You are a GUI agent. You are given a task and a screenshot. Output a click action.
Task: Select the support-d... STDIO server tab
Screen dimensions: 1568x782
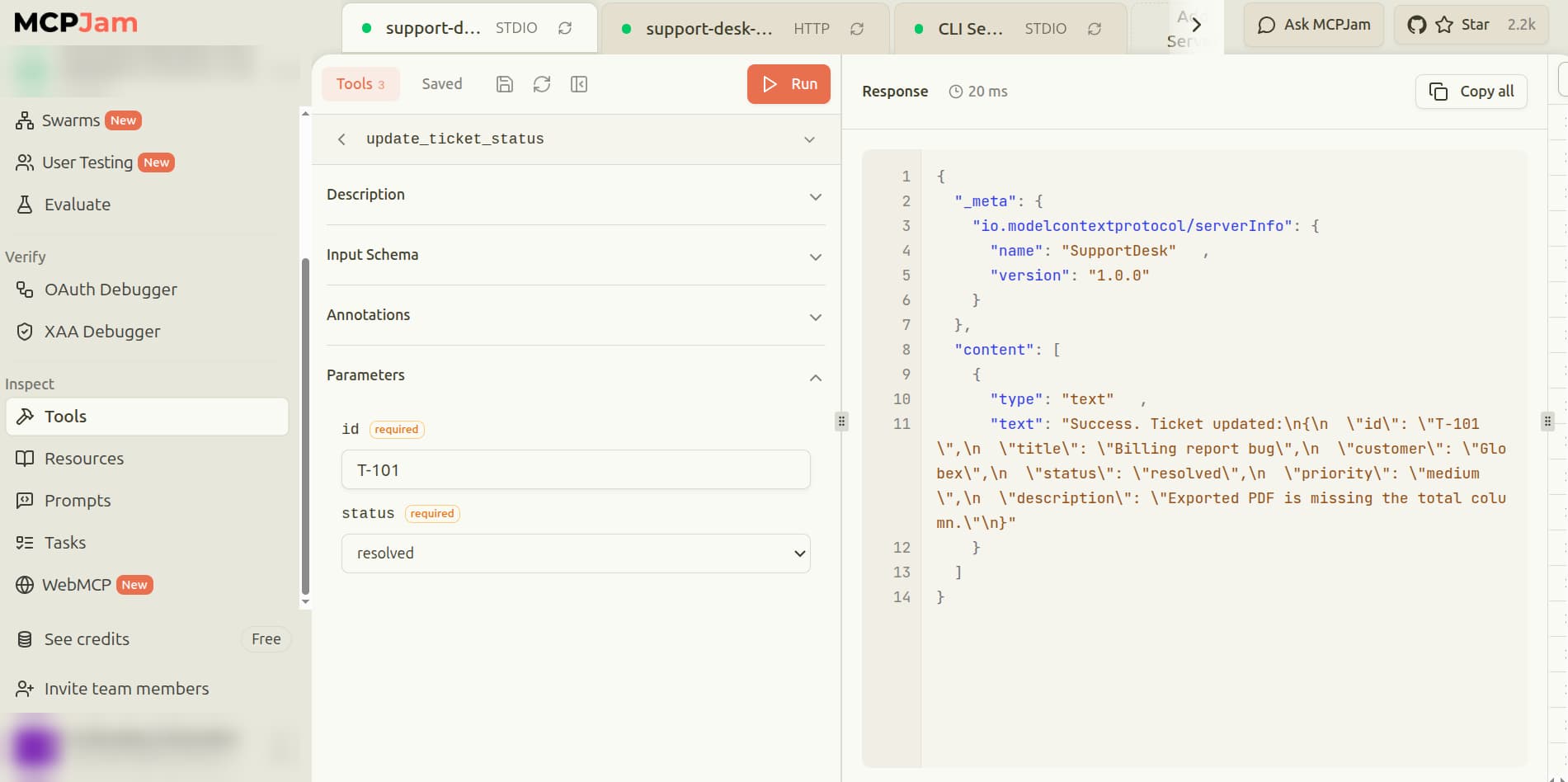coord(469,28)
